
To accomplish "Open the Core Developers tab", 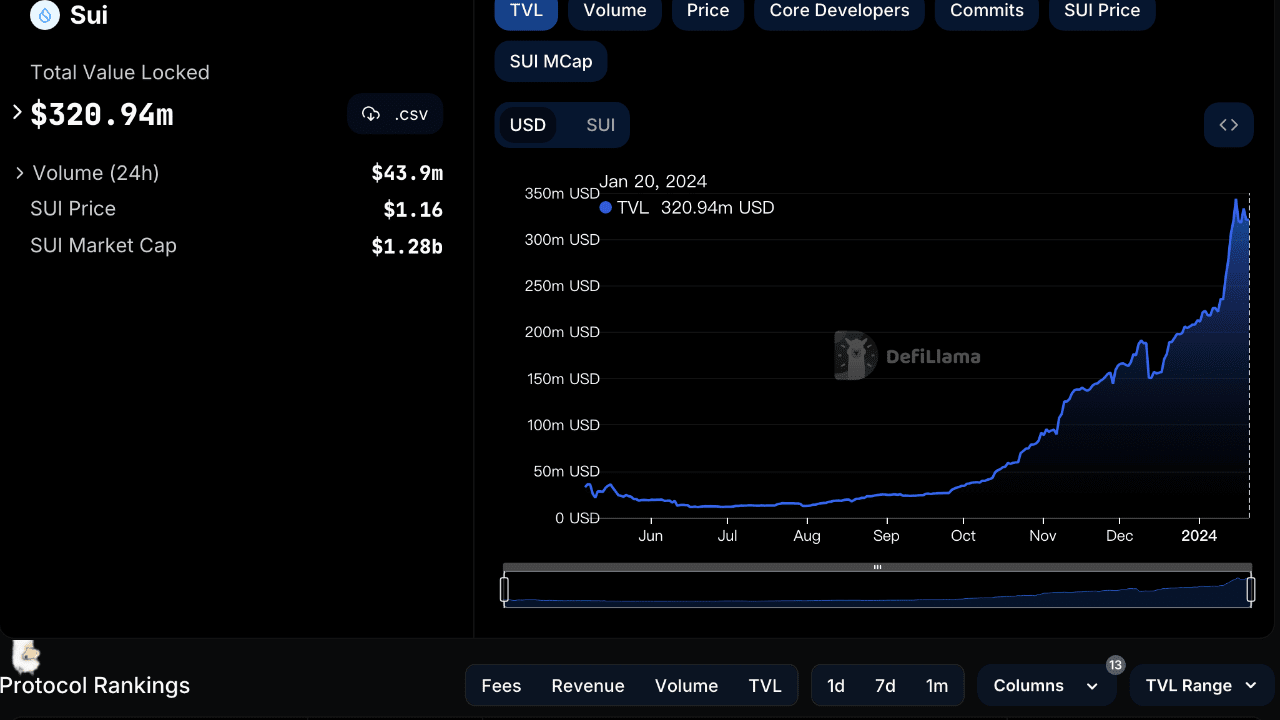I will (839, 10).
